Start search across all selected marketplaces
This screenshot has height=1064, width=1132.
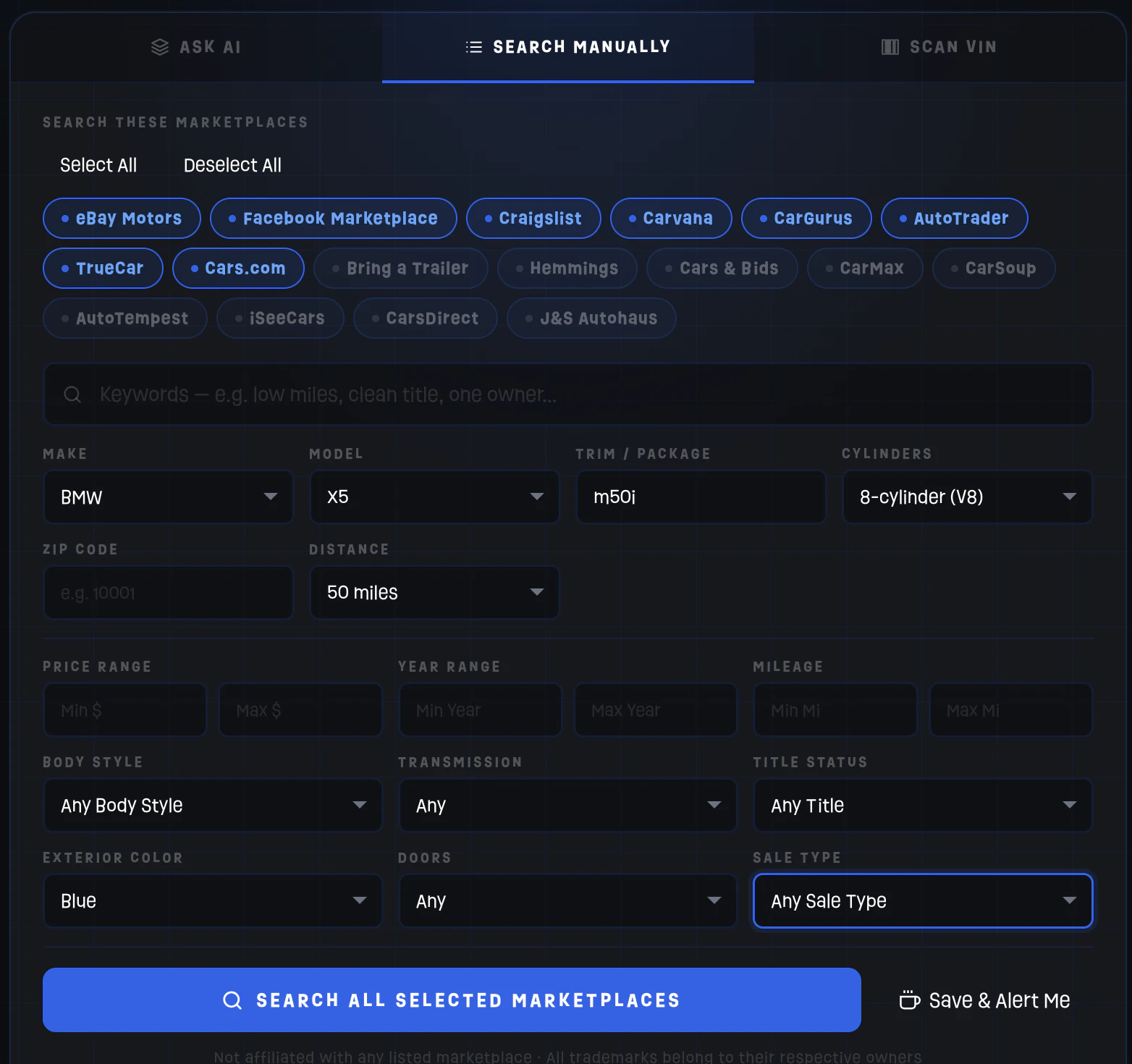pyautogui.click(x=452, y=1000)
